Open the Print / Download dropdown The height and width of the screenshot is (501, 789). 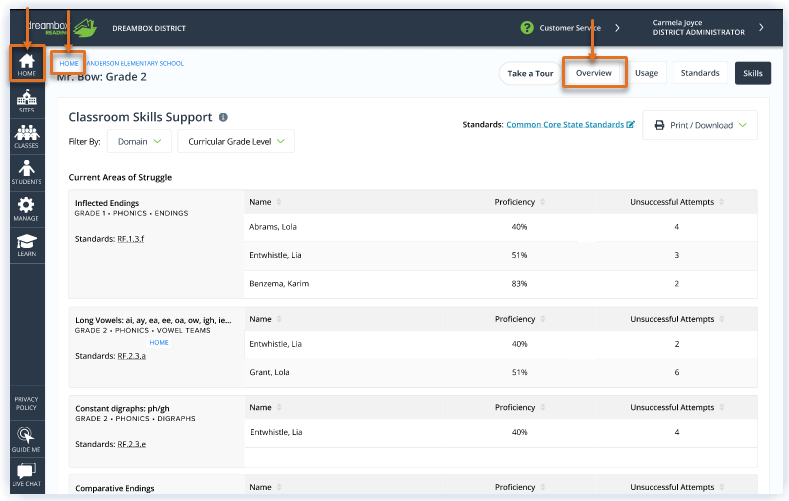[700, 125]
